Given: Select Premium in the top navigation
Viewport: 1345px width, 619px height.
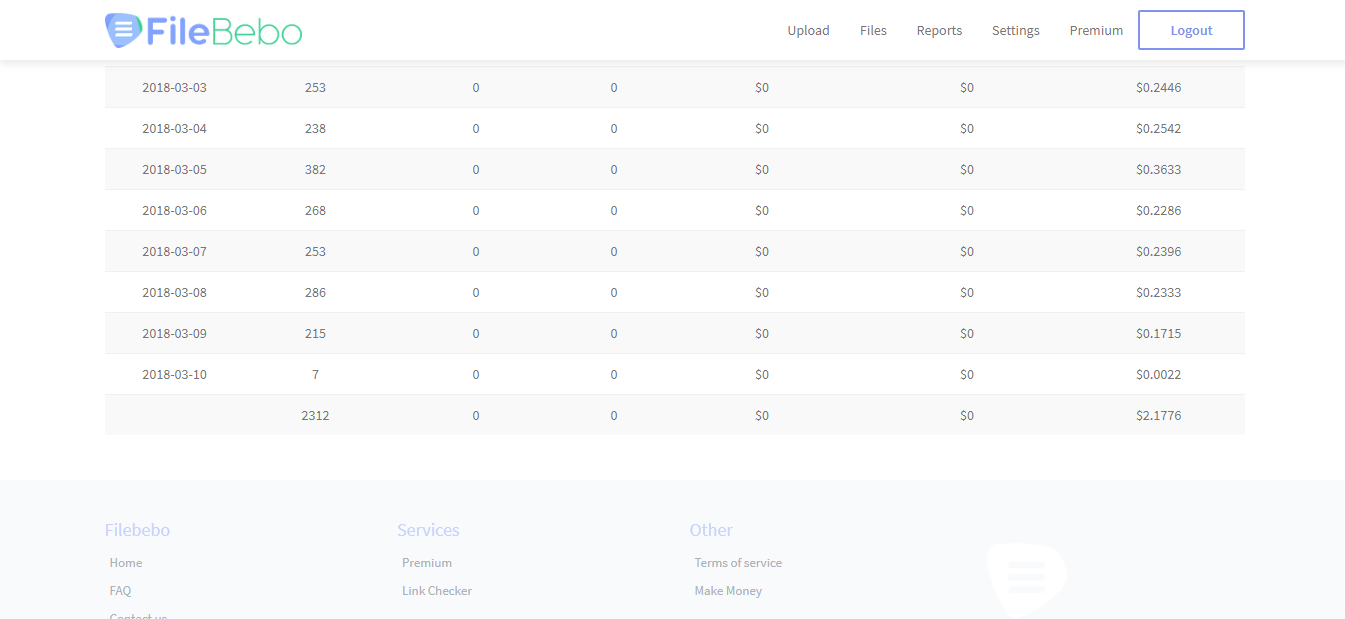Looking at the screenshot, I should [x=1096, y=30].
